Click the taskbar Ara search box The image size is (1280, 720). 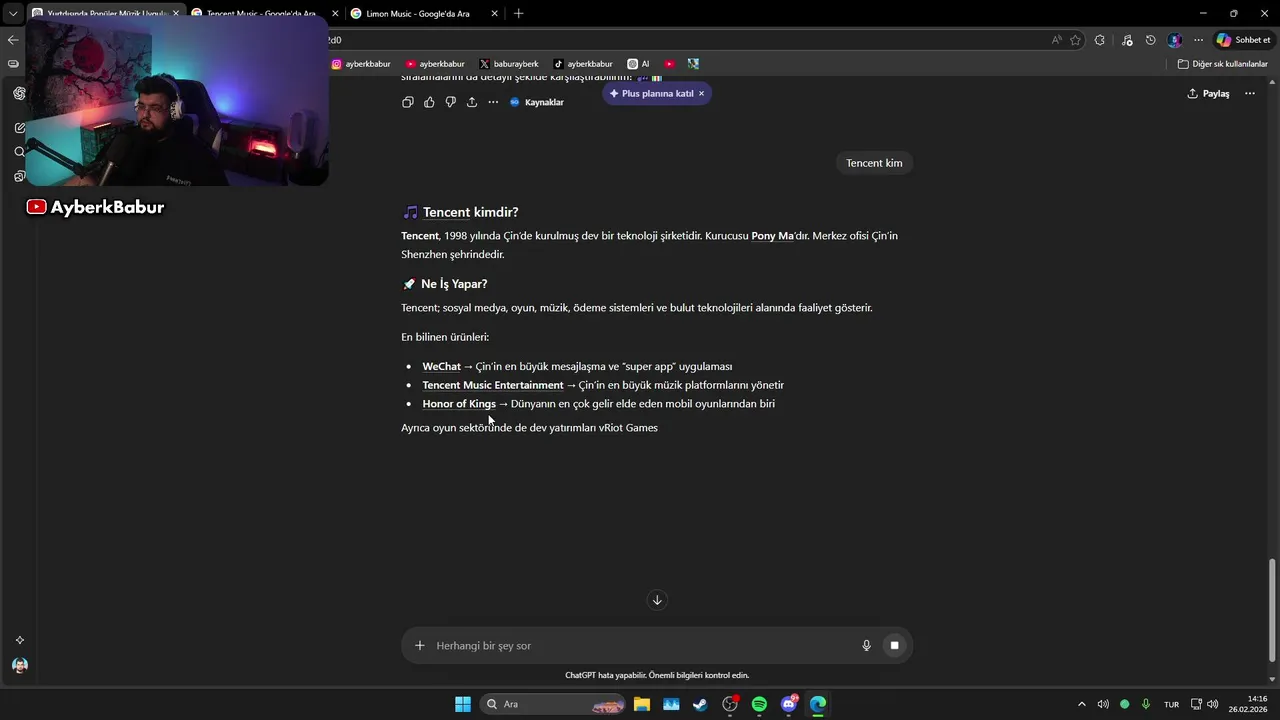pos(554,704)
